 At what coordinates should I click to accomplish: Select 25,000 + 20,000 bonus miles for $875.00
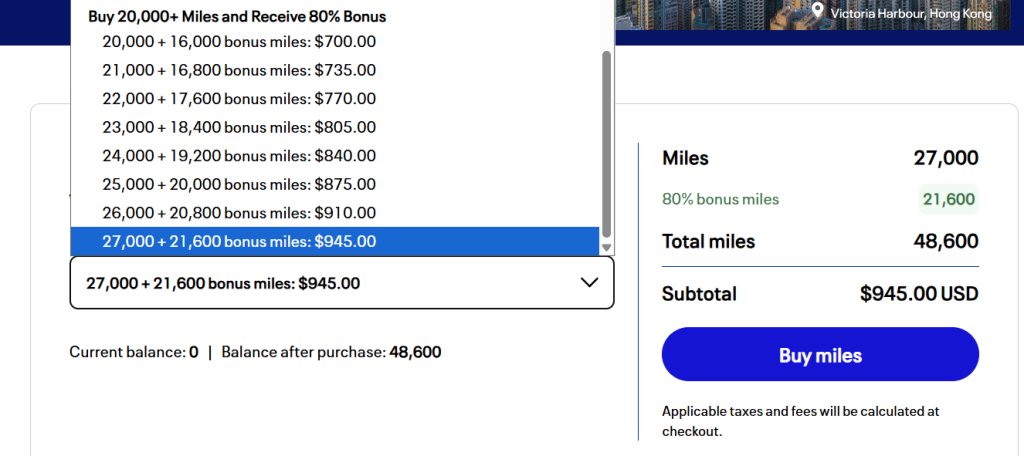(239, 184)
